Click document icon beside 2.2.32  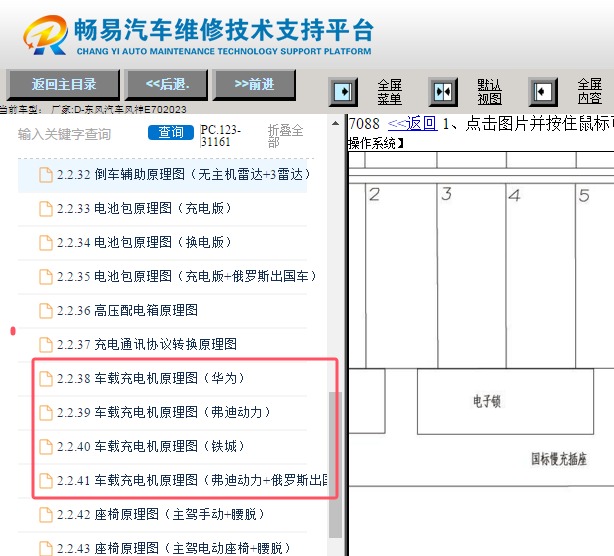point(46,175)
